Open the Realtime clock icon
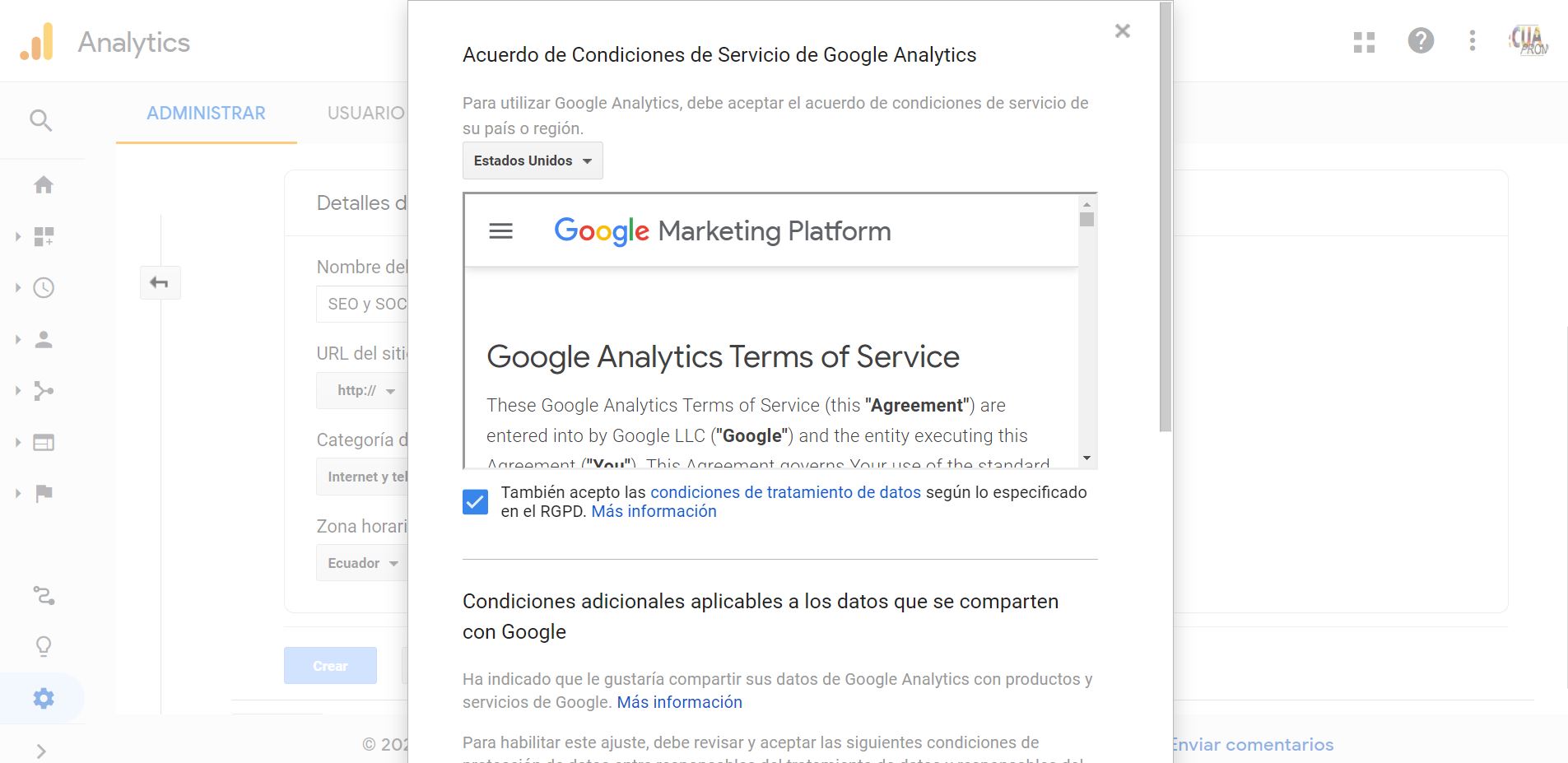This screenshot has height=763, width=1568. coord(44,288)
